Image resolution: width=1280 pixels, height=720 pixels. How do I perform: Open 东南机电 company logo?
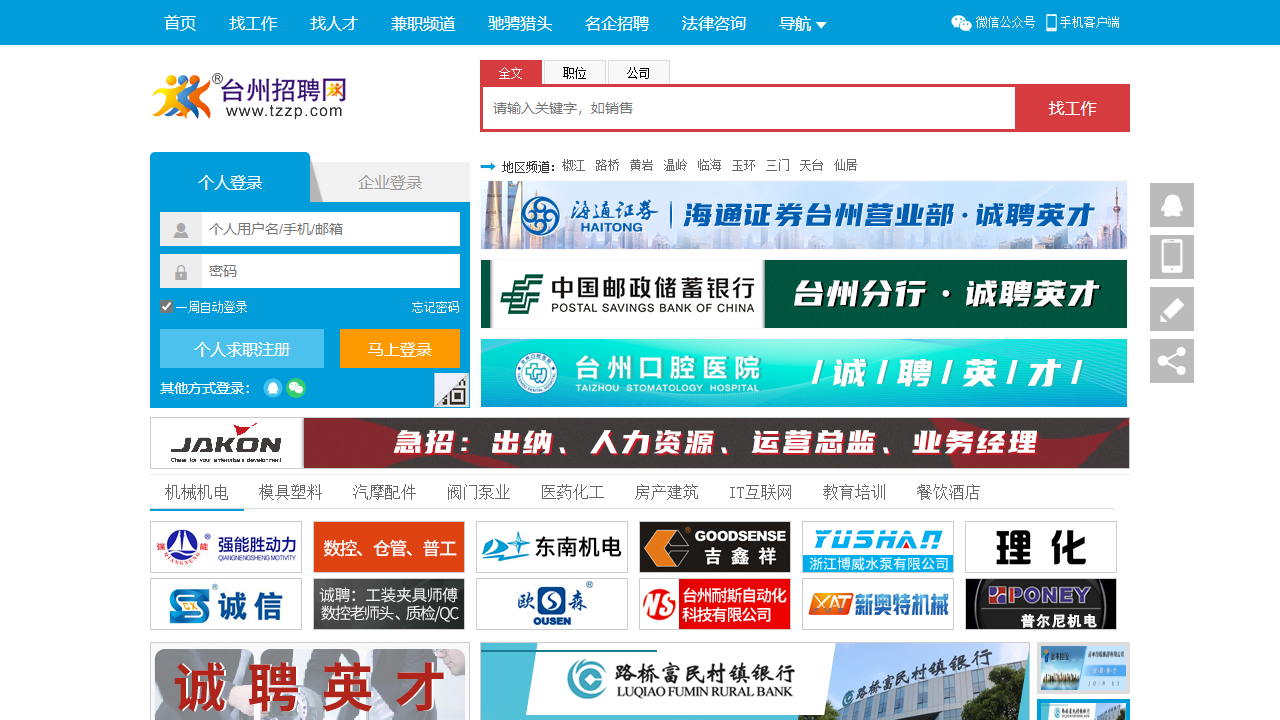click(552, 547)
